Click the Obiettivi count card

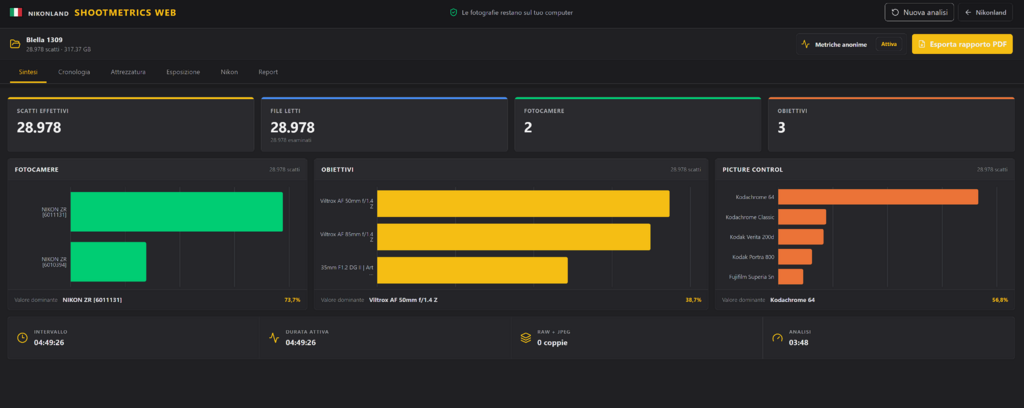click(891, 124)
